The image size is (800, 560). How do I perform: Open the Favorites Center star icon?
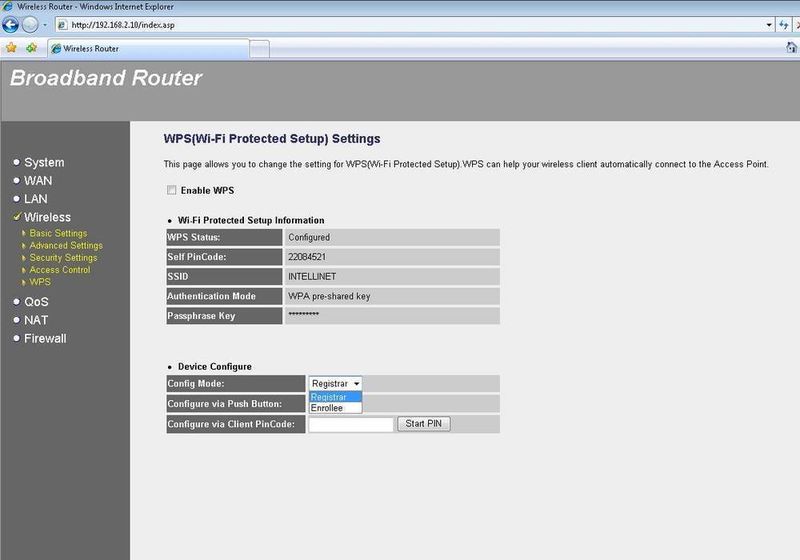(x=11, y=48)
